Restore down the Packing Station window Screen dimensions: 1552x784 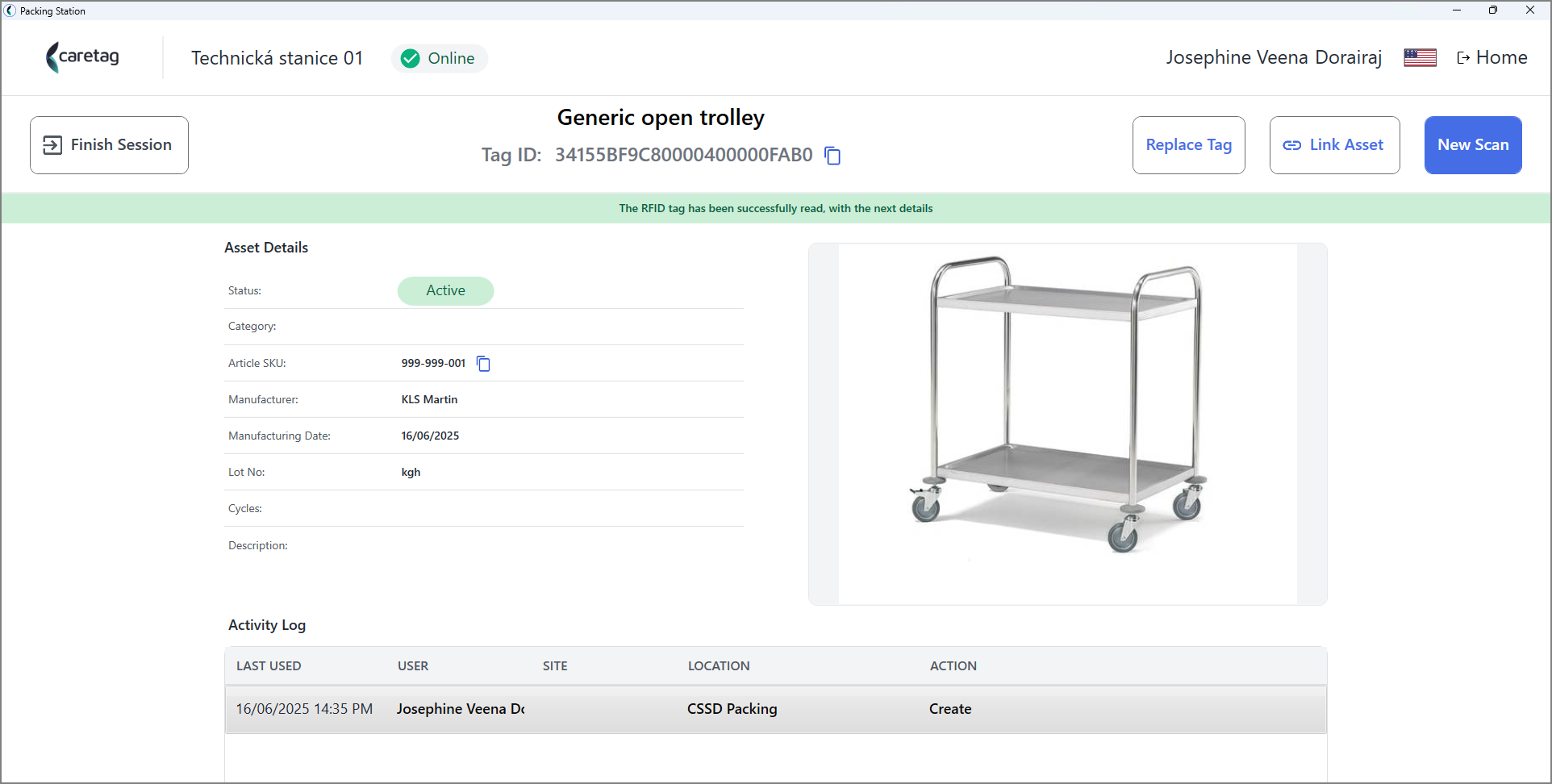tap(1493, 10)
